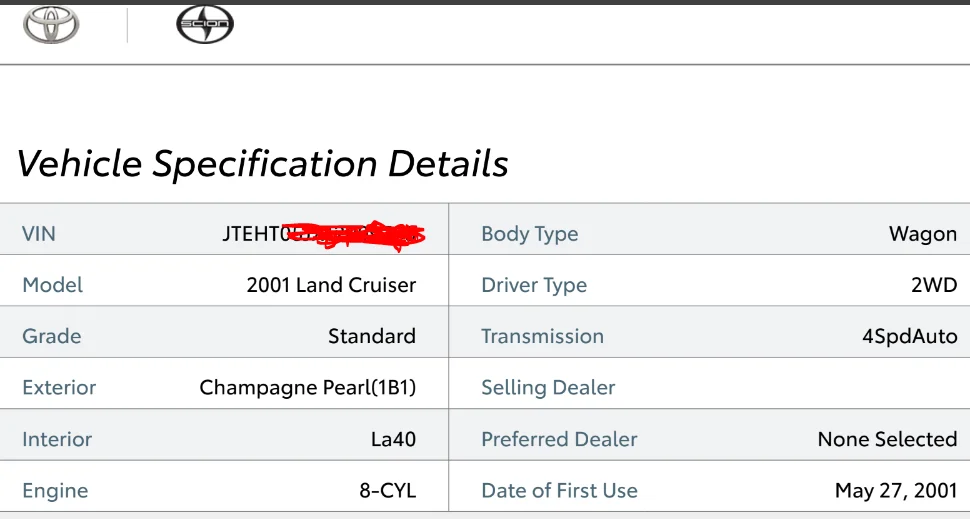Select the Vehicle Specification Details heading
This screenshot has height=519, width=970.
click(262, 164)
